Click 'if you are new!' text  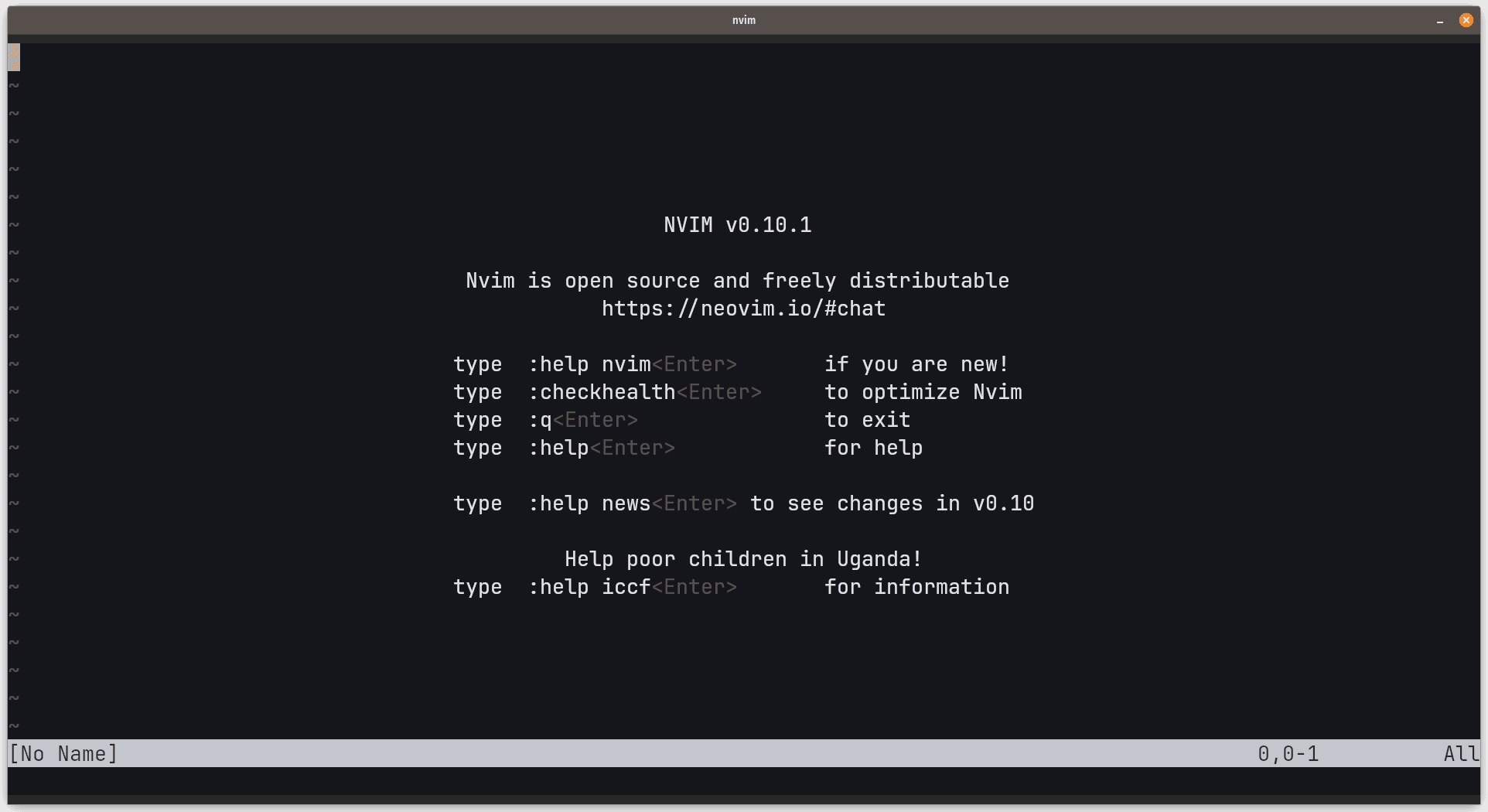(916, 364)
